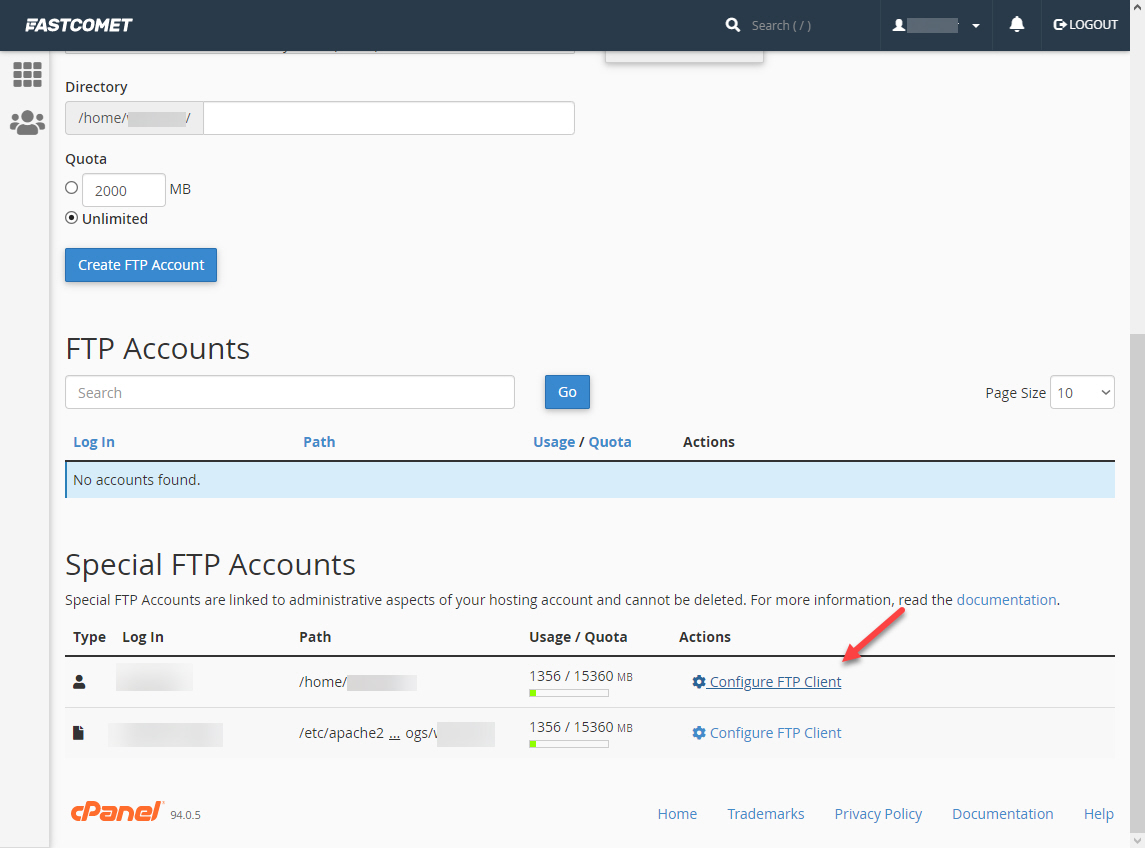Viewport: 1145px width, 848px height.
Task: Click the FTP Accounts search field
Action: [290, 392]
